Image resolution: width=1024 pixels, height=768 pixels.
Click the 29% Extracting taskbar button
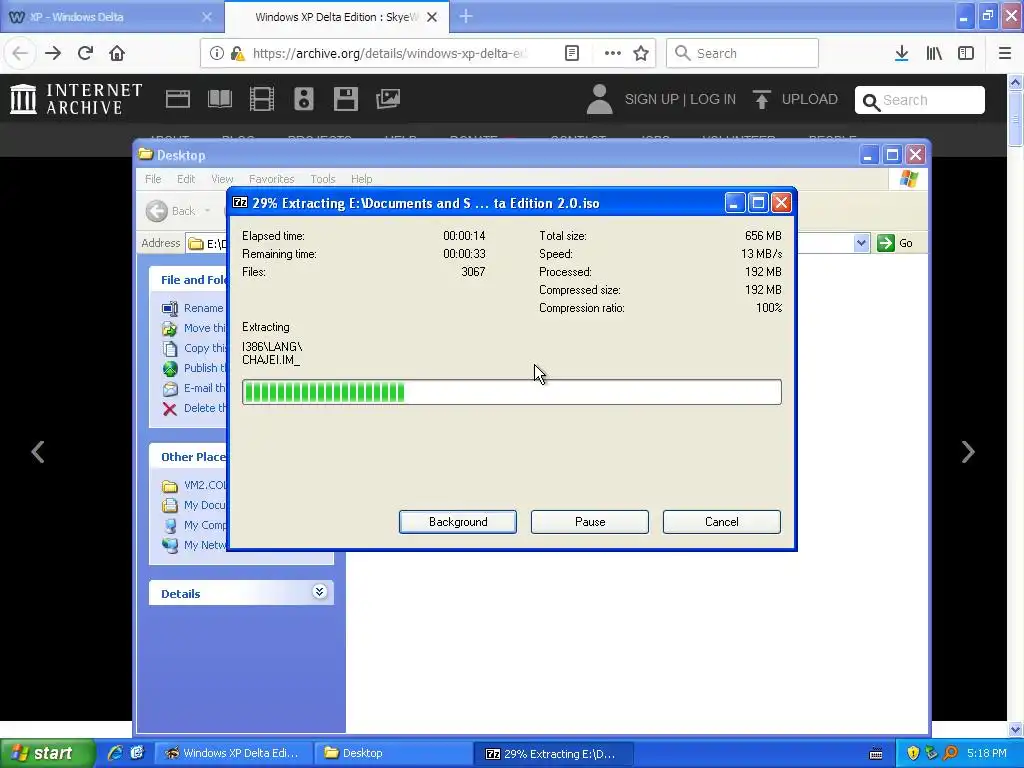[x=553, y=753]
